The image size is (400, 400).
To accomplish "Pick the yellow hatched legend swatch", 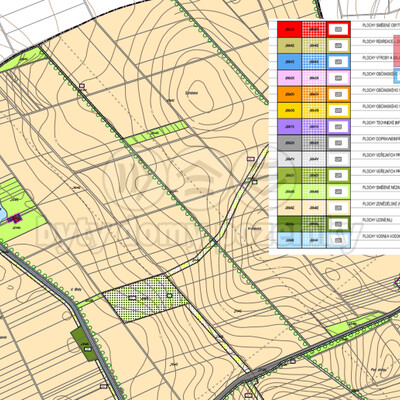I will coord(314,111).
